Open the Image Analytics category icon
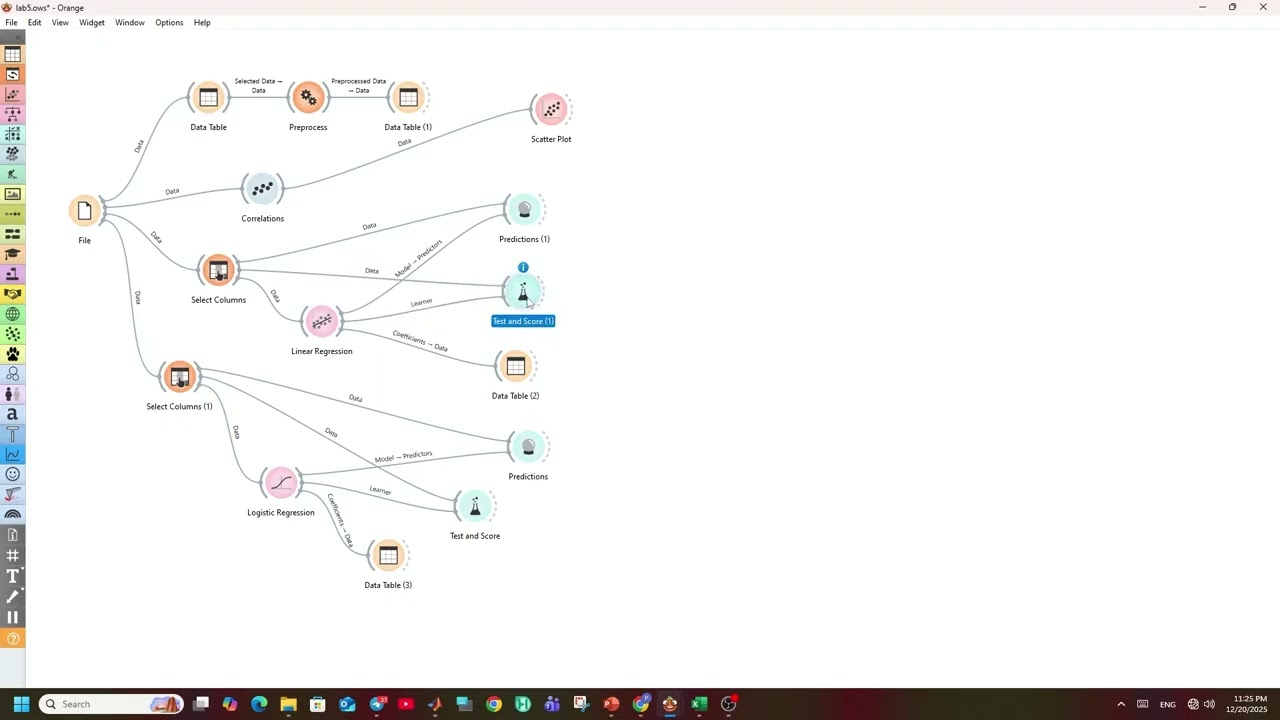The image size is (1280, 720). tap(13, 195)
